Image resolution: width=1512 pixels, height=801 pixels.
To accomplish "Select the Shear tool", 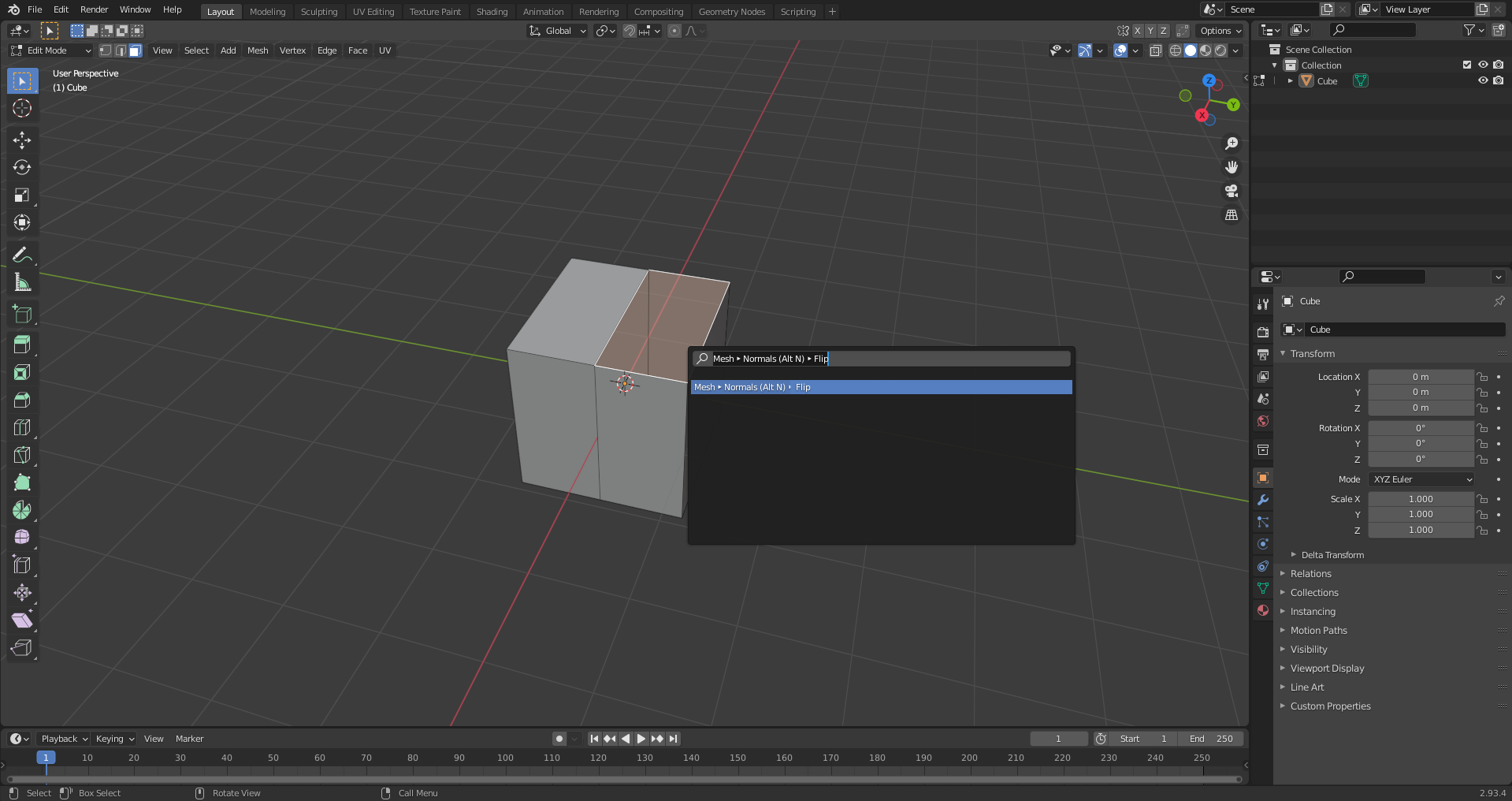I will tap(22, 620).
